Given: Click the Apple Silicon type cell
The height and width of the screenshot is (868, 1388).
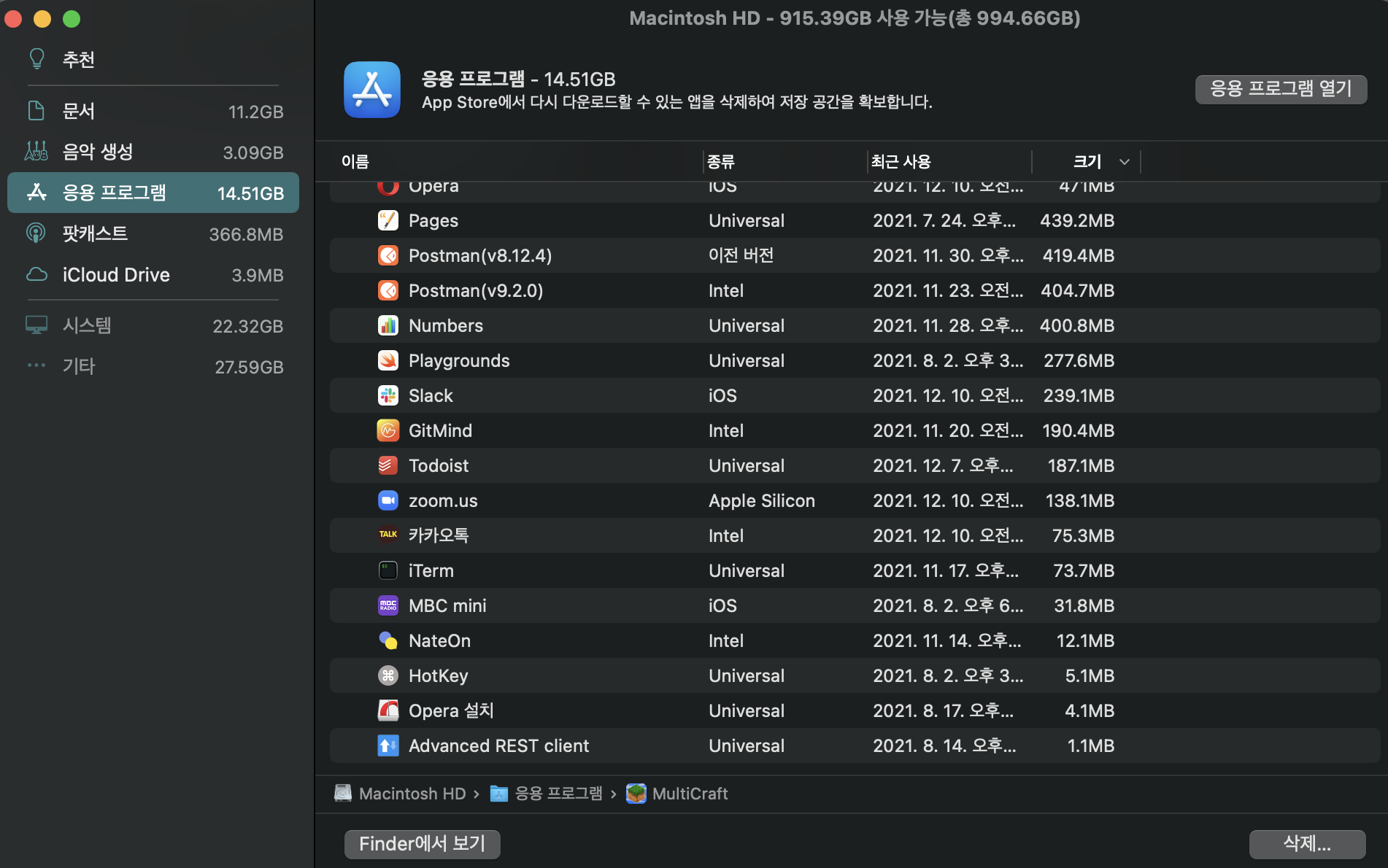Looking at the screenshot, I should click(x=762, y=500).
